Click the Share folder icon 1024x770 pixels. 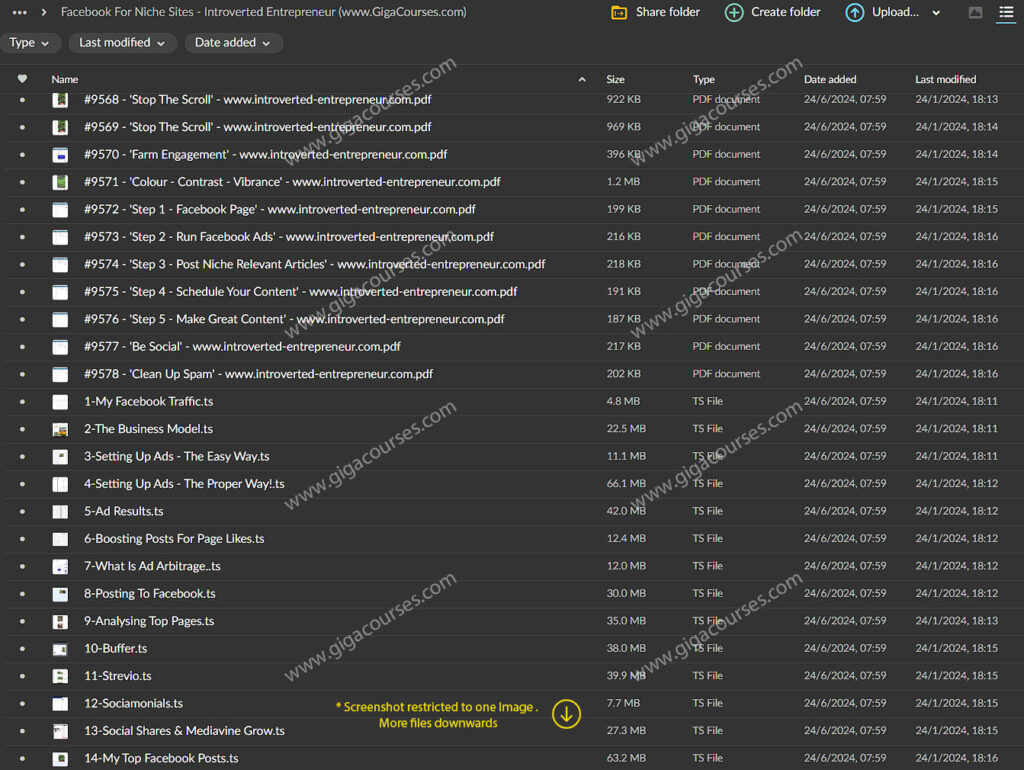point(620,13)
